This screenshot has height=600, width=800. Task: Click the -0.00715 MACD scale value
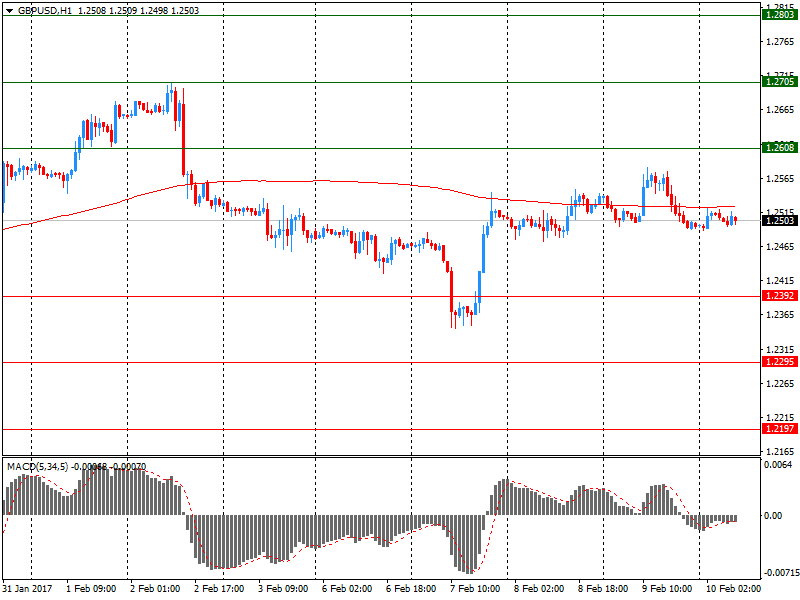780,573
